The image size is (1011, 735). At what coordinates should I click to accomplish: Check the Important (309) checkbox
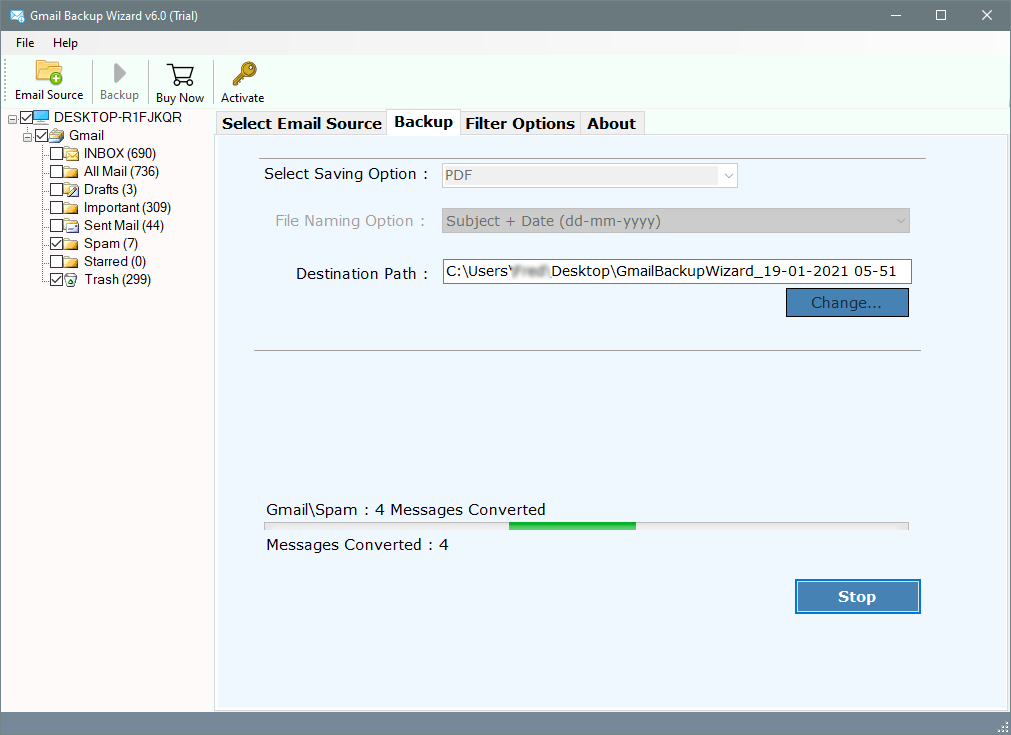point(57,208)
